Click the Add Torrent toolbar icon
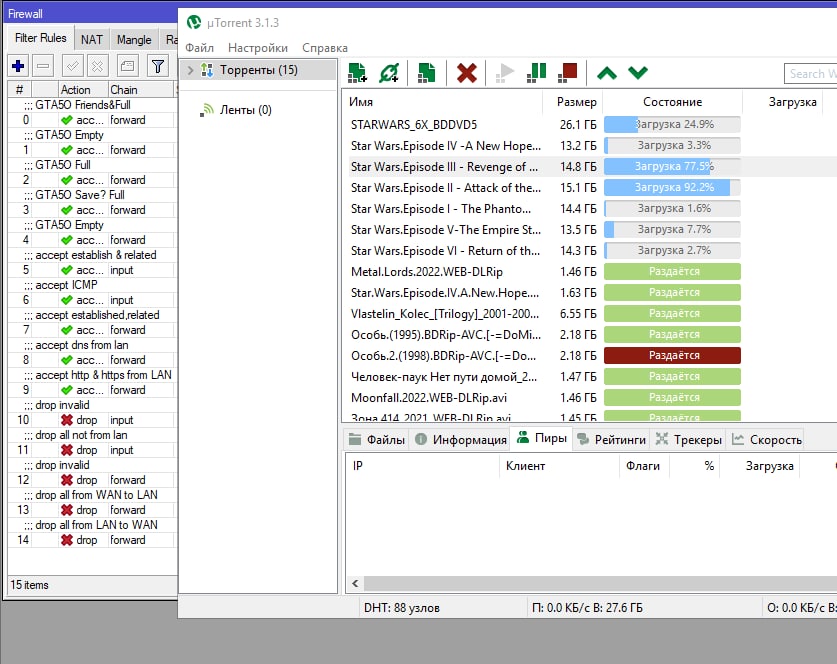This screenshot has width=837, height=664. coord(357,73)
